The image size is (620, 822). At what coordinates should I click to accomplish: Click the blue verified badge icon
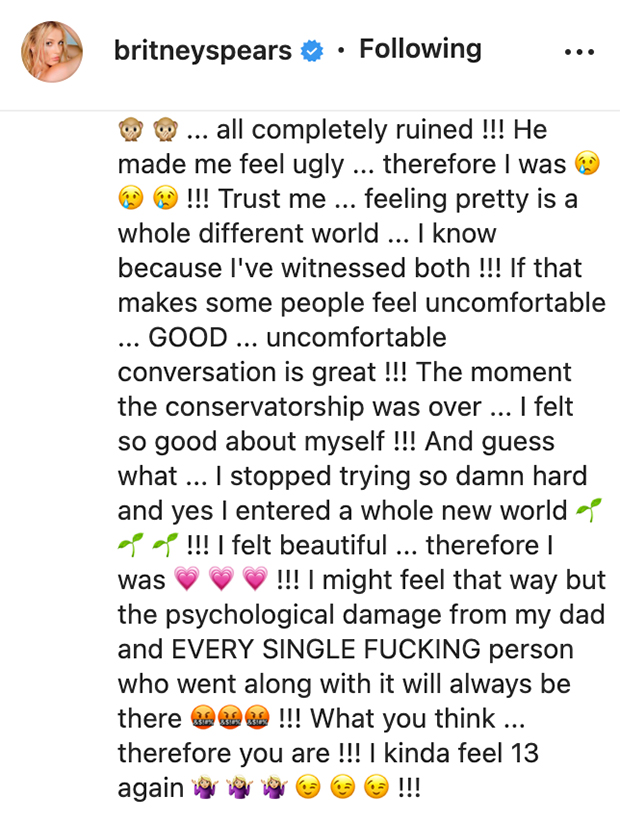312,51
